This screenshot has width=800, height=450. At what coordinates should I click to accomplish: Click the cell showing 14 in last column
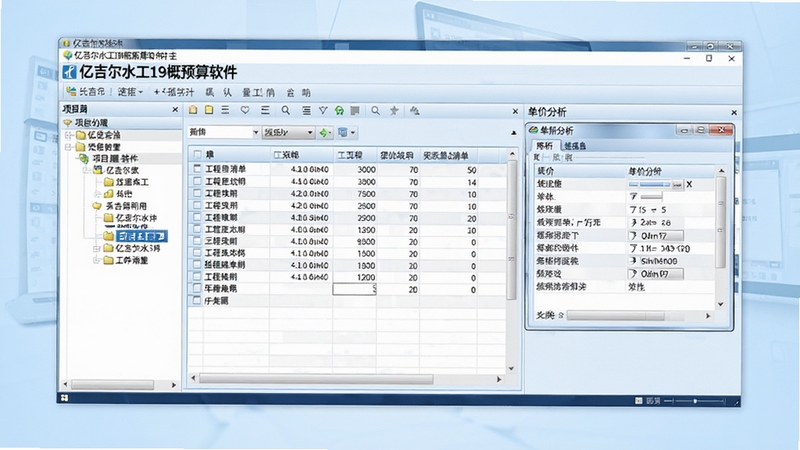pyautogui.click(x=449, y=182)
